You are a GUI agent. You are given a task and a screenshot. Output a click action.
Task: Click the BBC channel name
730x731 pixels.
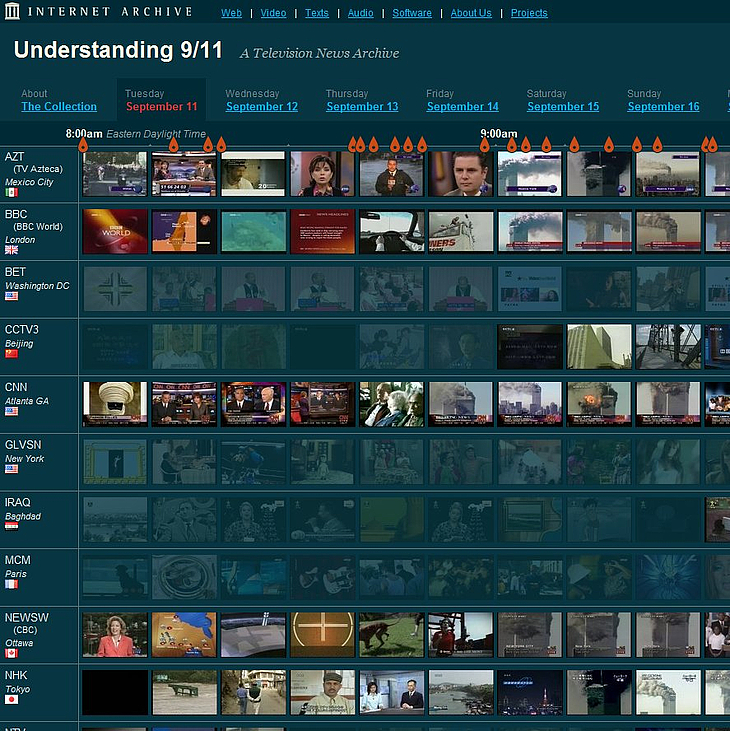(x=16, y=214)
